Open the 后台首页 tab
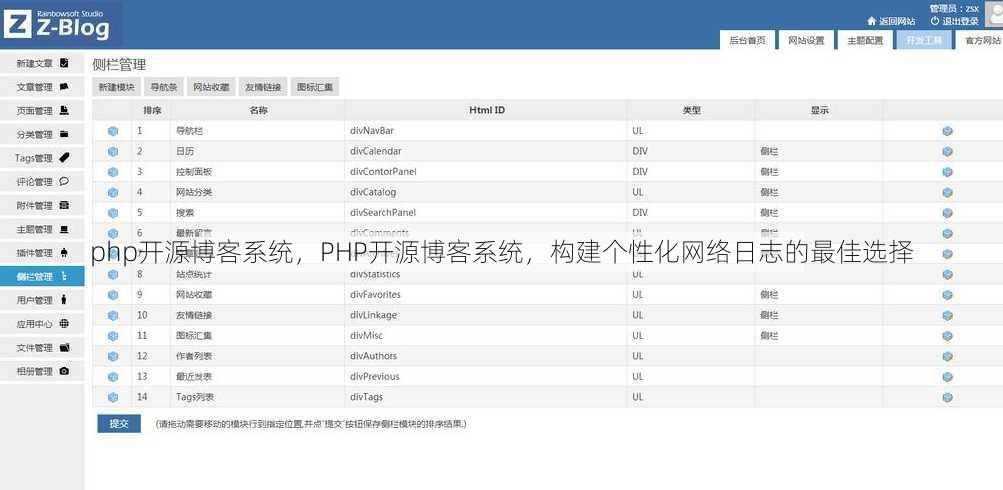Viewport: 1003px width, 490px height. pos(746,40)
